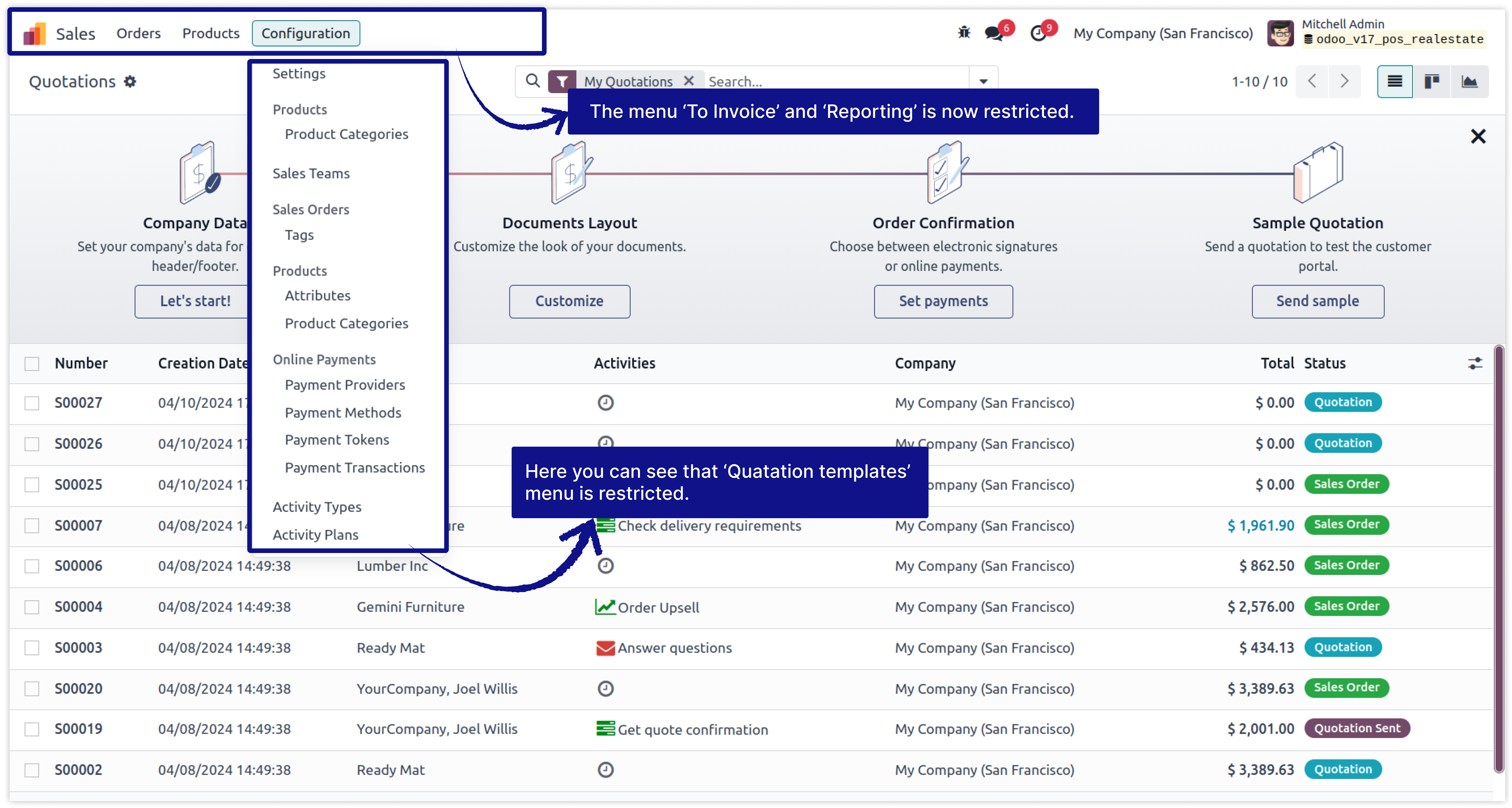Select the checkbox for order S00004

tap(32, 607)
